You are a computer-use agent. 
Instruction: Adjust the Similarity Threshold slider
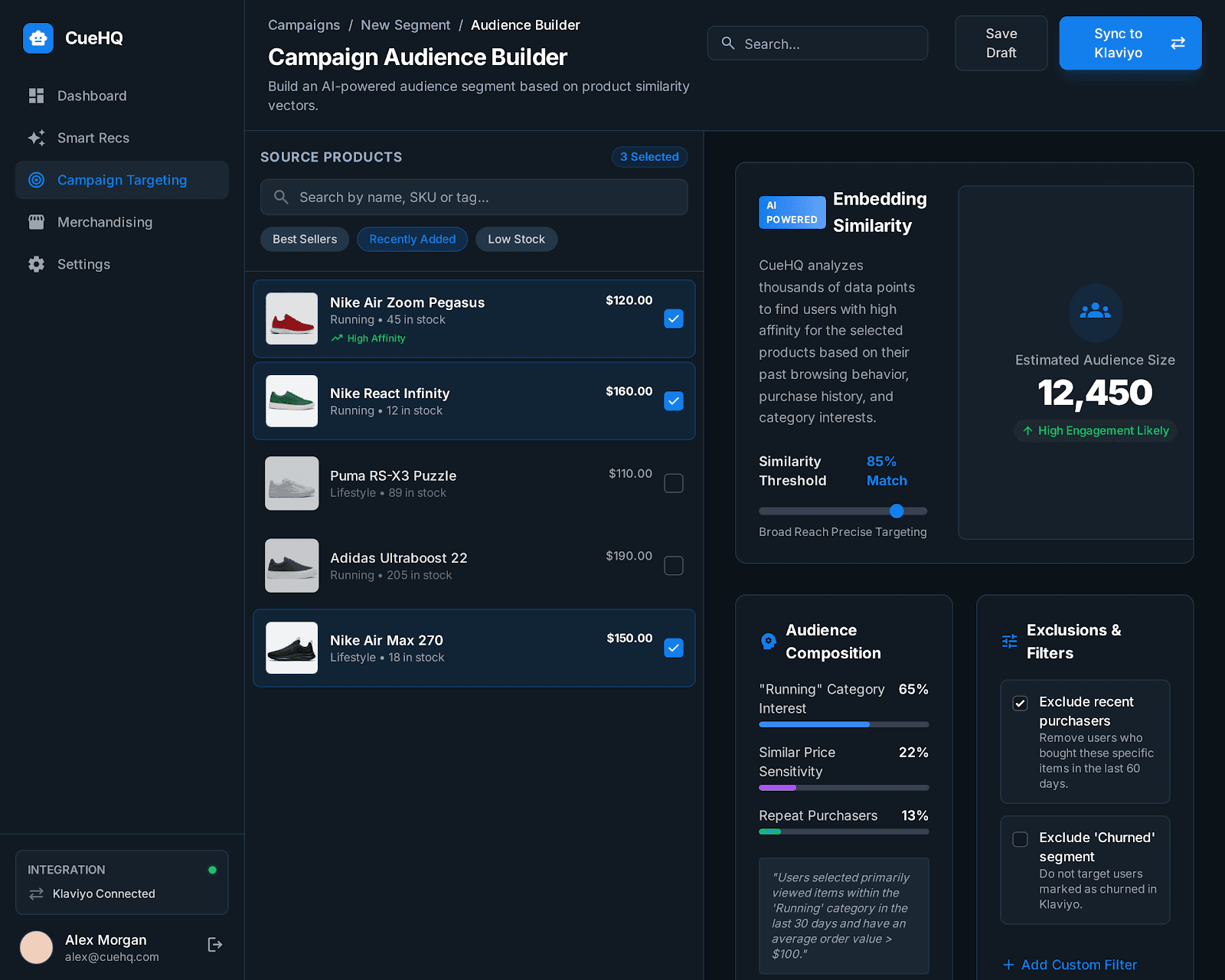tap(897, 511)
